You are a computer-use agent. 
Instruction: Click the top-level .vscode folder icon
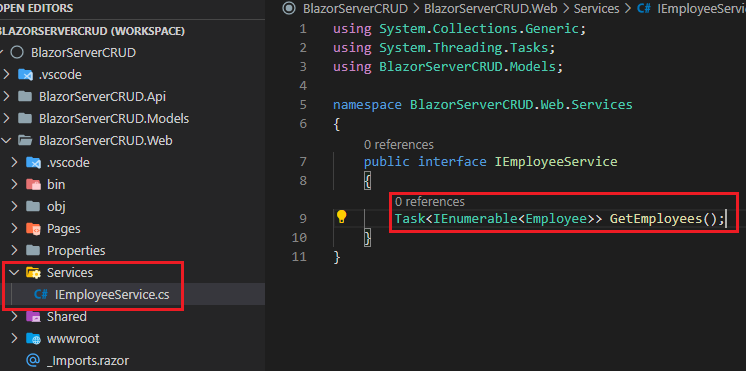coord(25,75)
